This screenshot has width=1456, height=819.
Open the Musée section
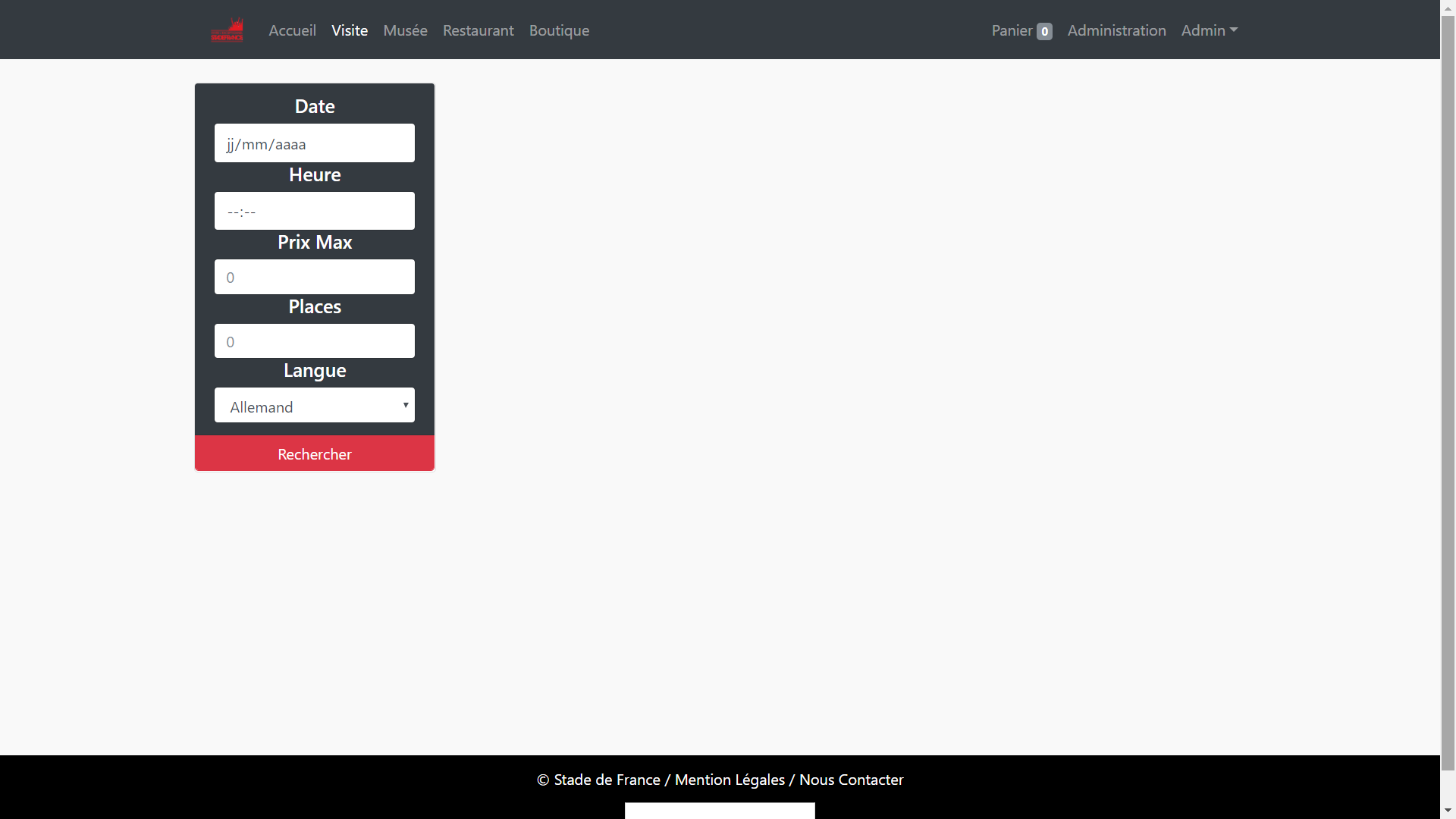[405, 30]
